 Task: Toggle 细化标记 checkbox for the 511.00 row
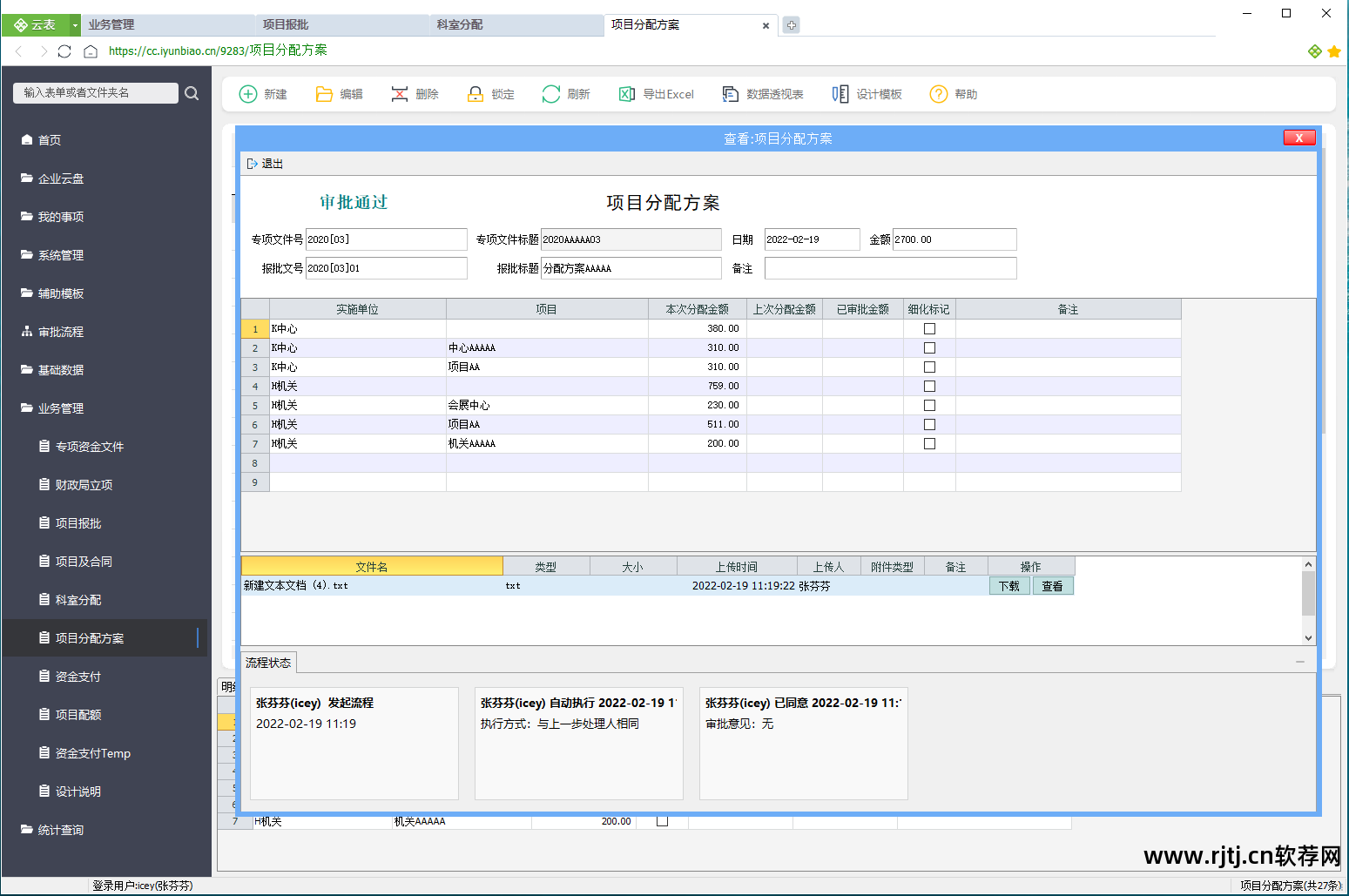(x=929, y=425)
